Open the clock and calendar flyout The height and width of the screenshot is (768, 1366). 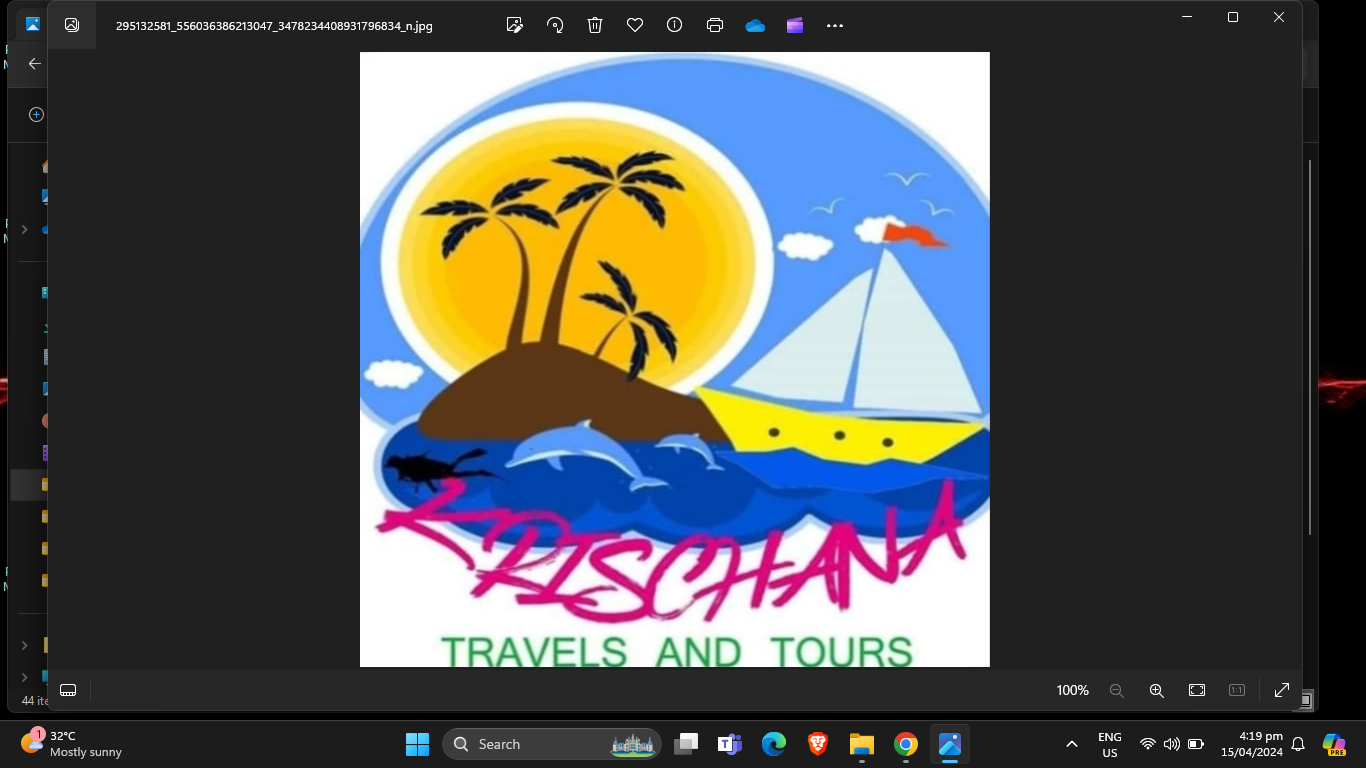[x=1251, y=744]
